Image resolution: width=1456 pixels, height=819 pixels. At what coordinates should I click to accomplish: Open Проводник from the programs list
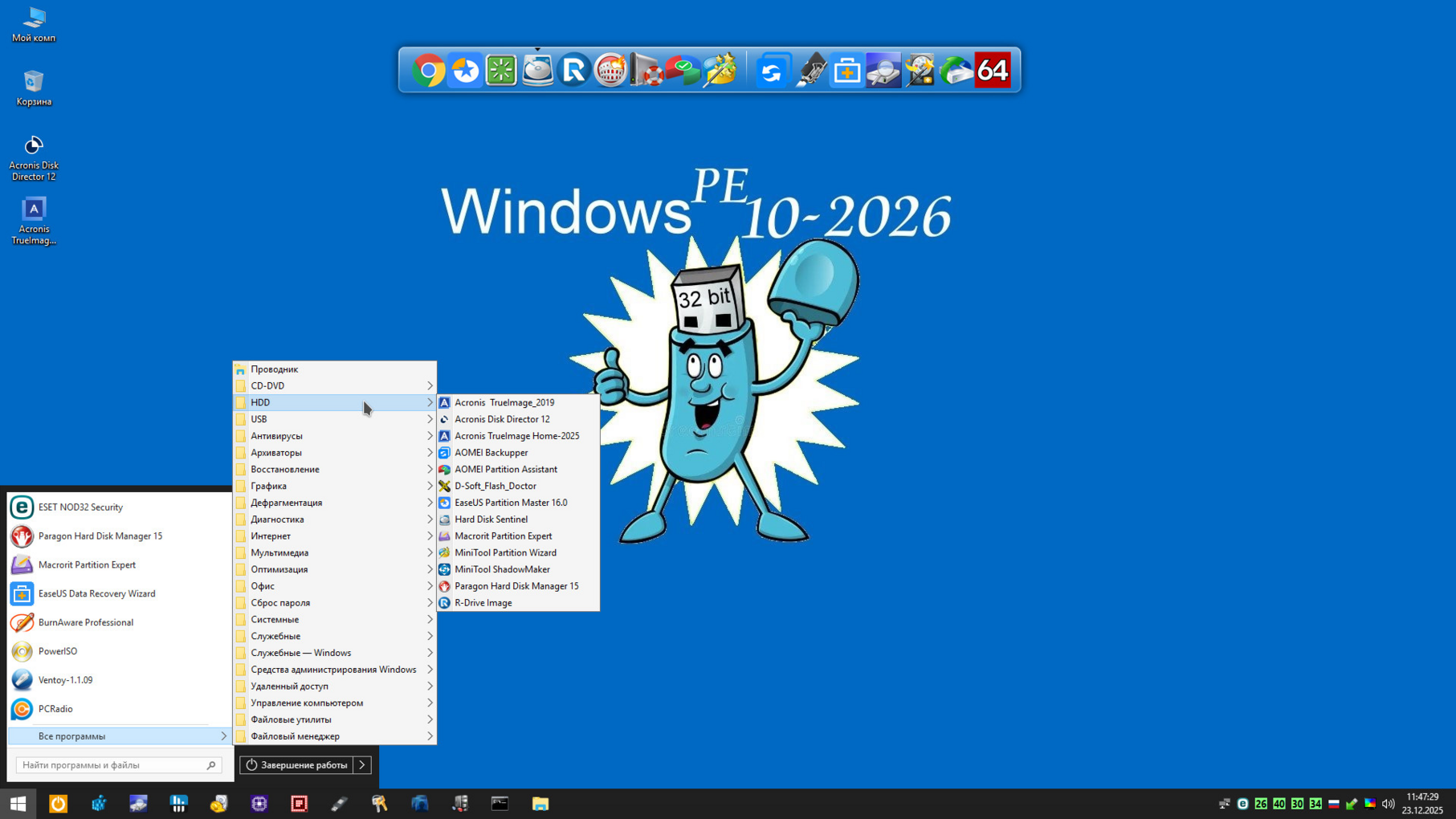point(275,369)
